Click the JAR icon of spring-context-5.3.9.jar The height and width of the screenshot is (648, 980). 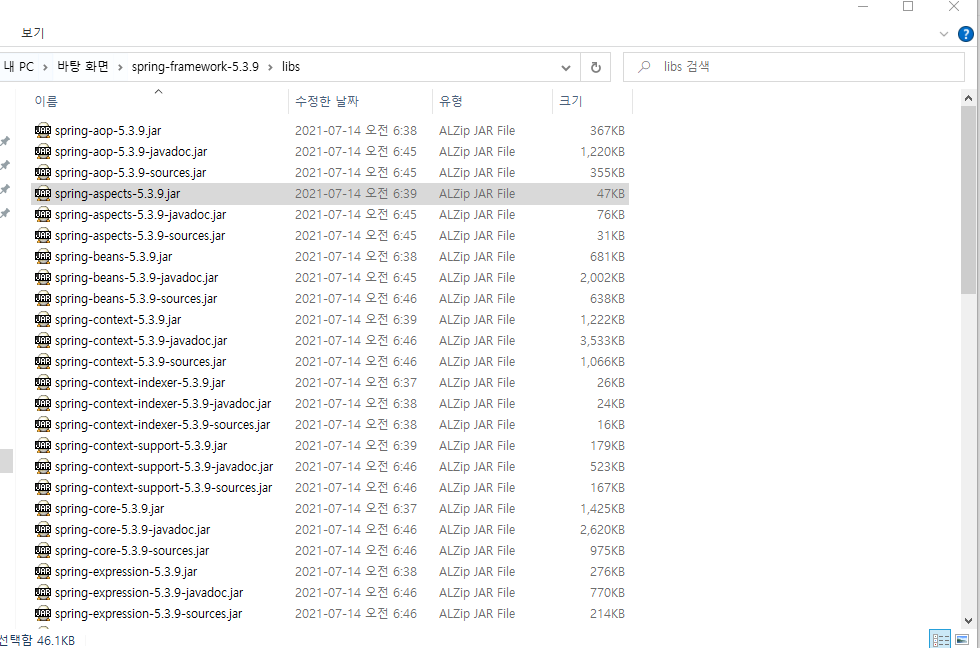tap(42, 319)
